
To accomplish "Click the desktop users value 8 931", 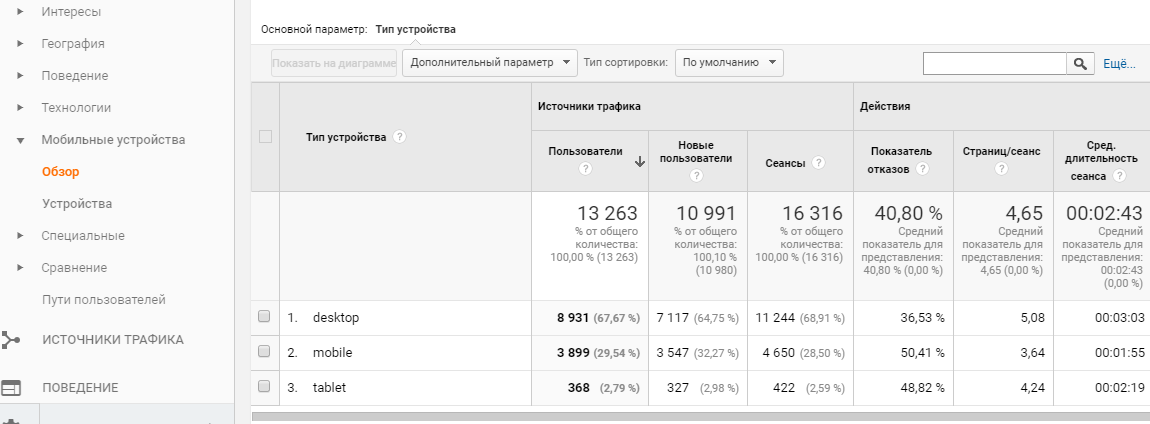I will coord(573,318).
